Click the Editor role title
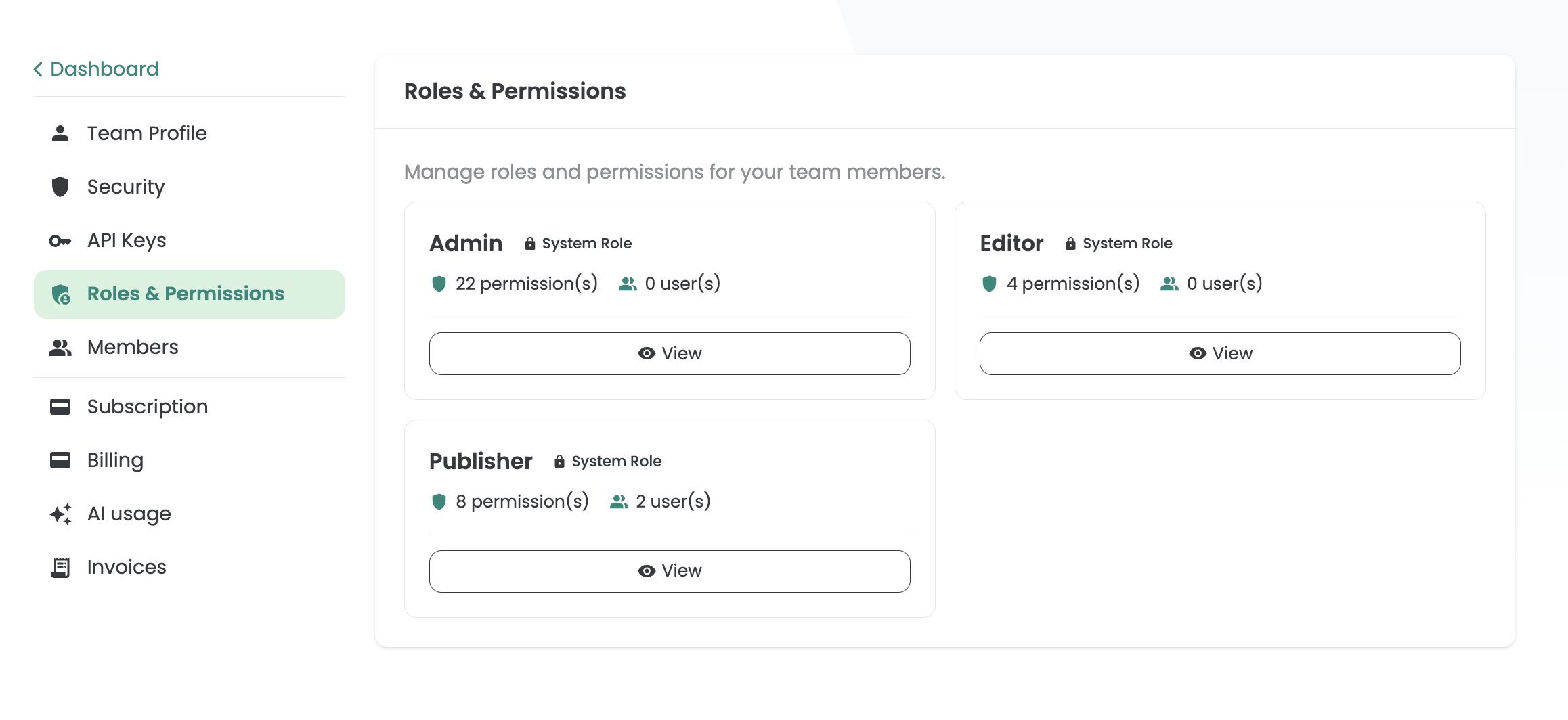 click(1011, 244)
